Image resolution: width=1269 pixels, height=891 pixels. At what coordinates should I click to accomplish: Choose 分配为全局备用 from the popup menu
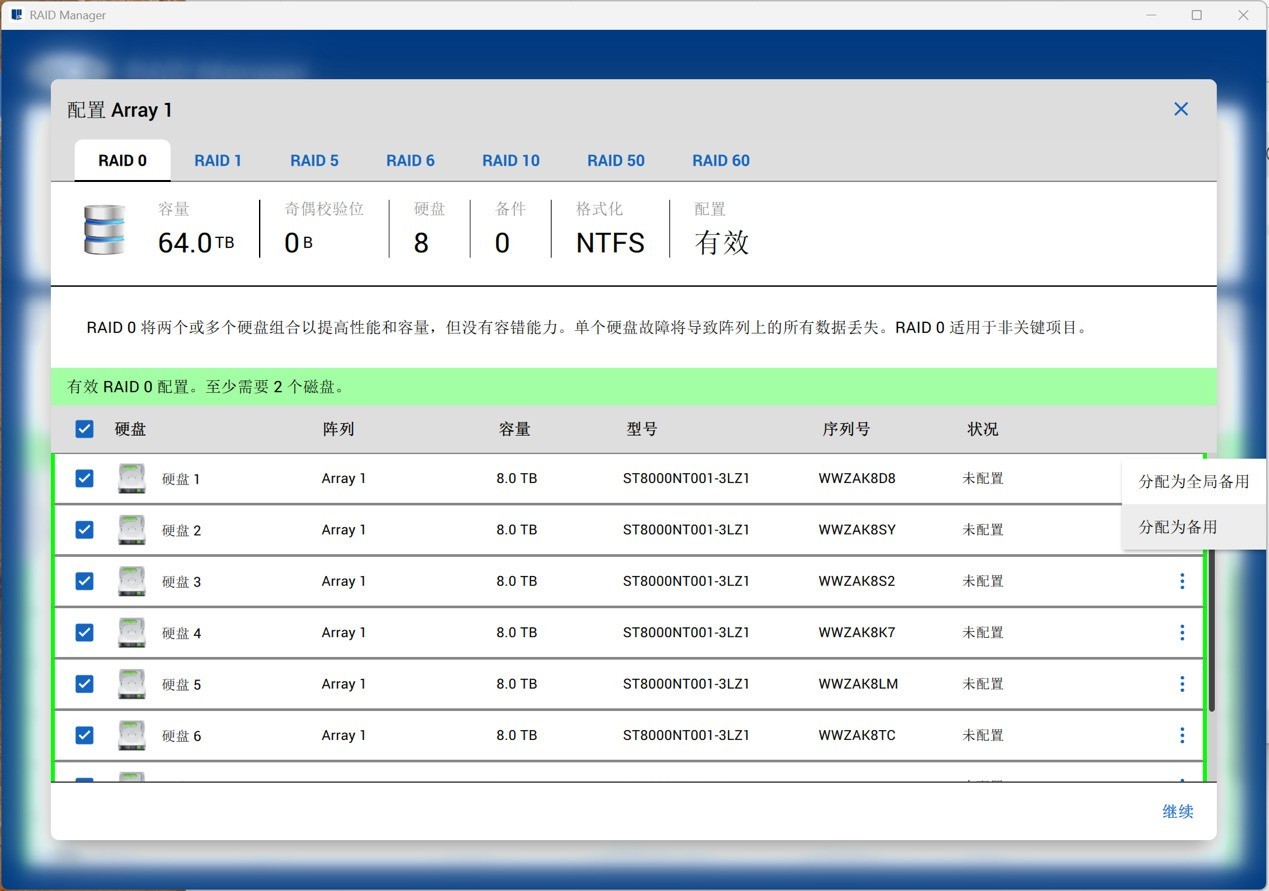(x=1194, y=481)
